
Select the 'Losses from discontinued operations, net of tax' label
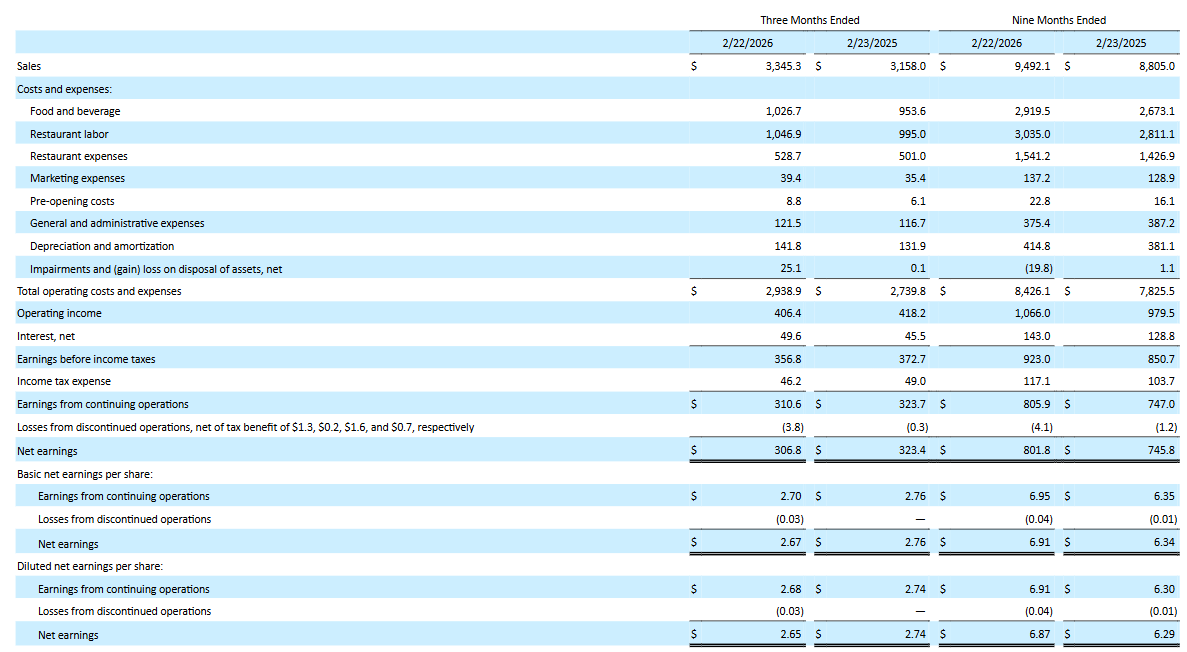(x=246, y=428)
